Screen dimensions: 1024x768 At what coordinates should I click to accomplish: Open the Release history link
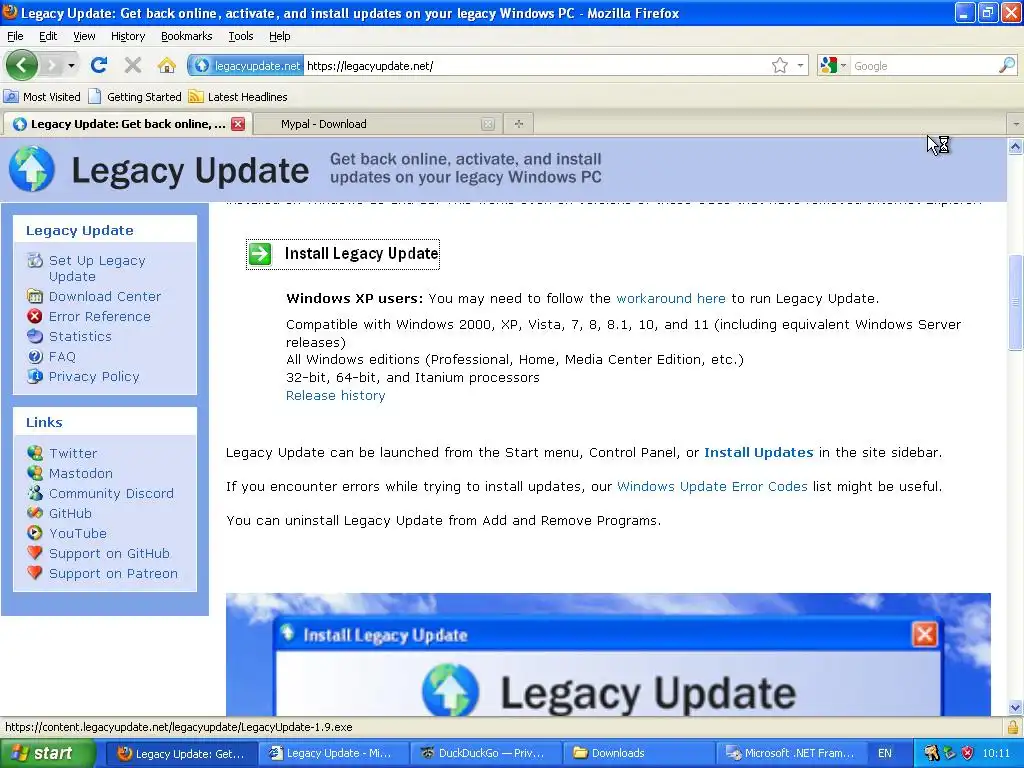point(336,395)
